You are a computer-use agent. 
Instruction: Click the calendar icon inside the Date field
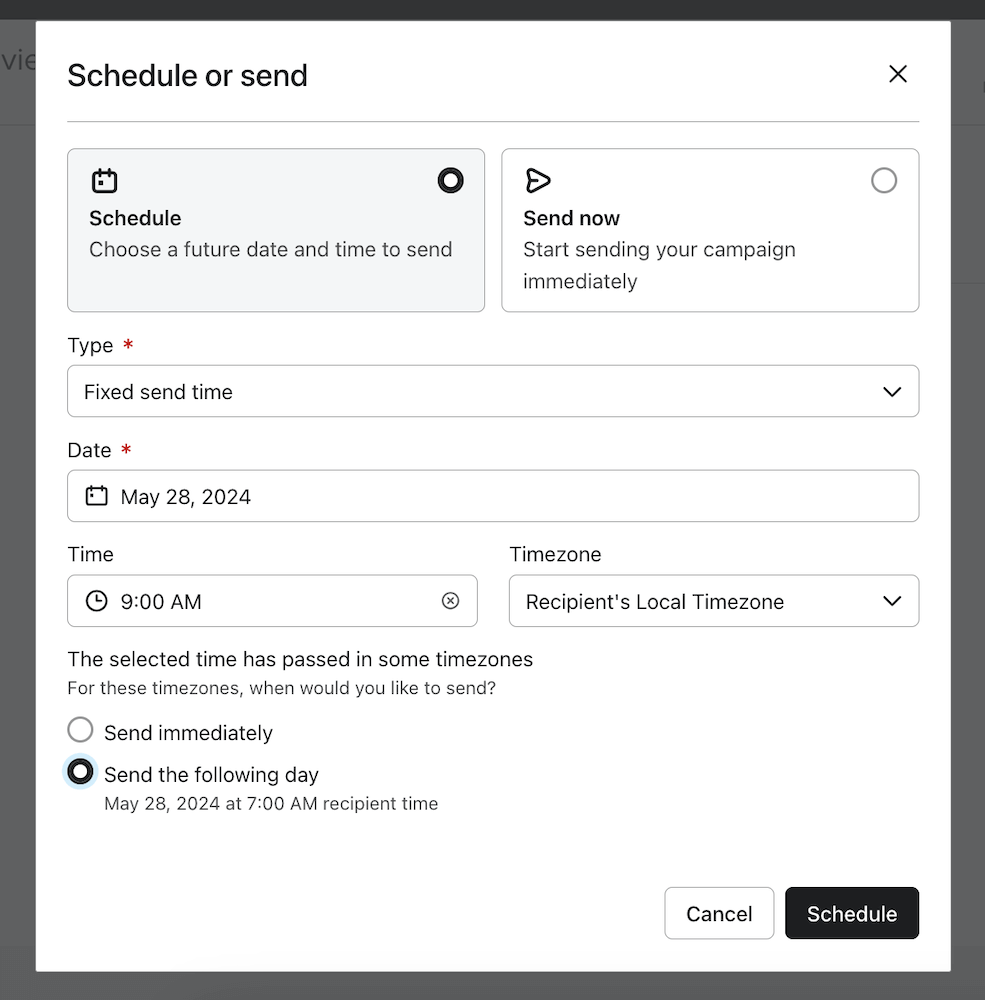pos(96,495)
